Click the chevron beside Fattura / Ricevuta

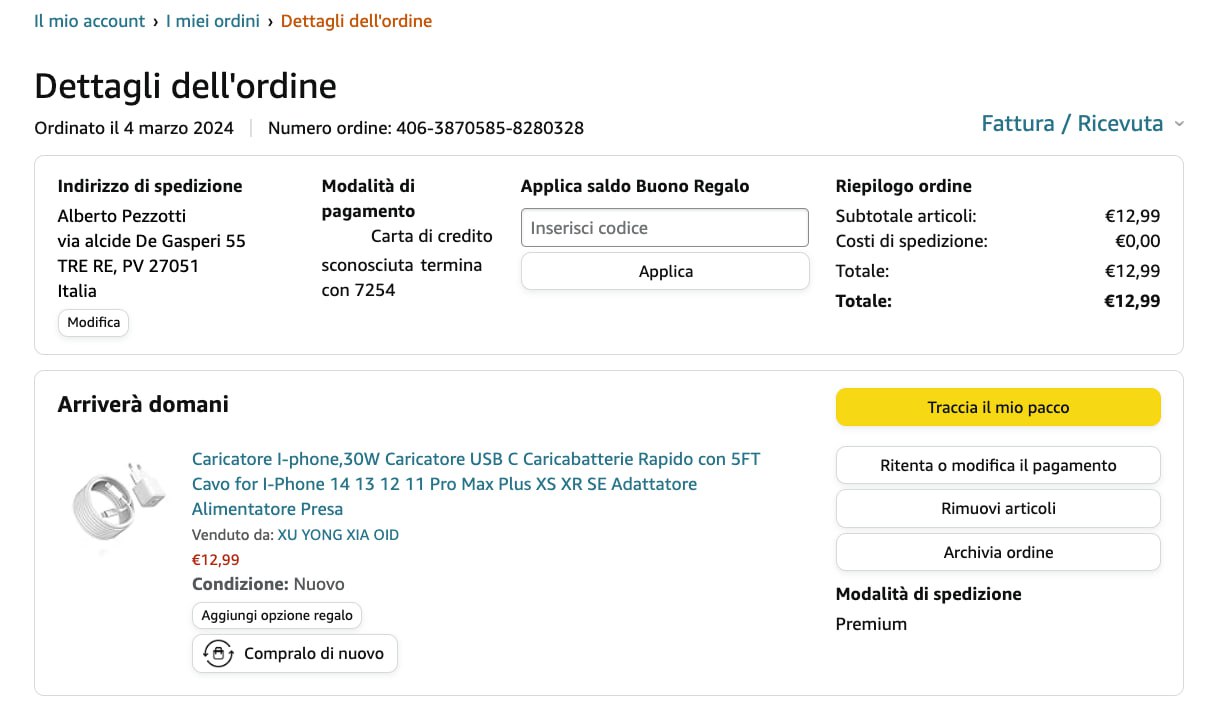pyautogui.click(x=1179, y=124)
